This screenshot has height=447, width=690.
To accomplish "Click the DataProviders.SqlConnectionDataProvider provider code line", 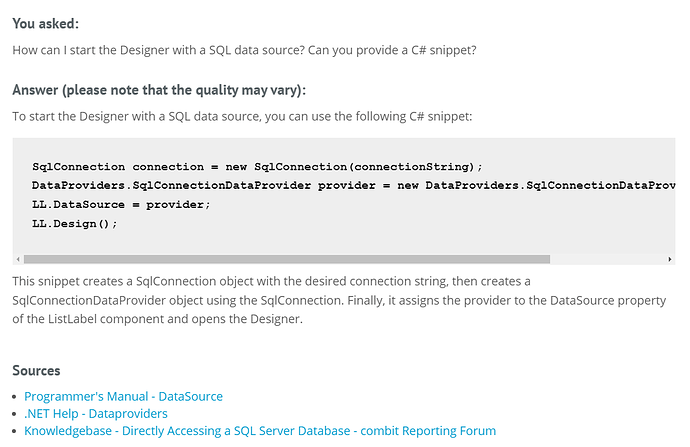I will click(x=353, y=185).
